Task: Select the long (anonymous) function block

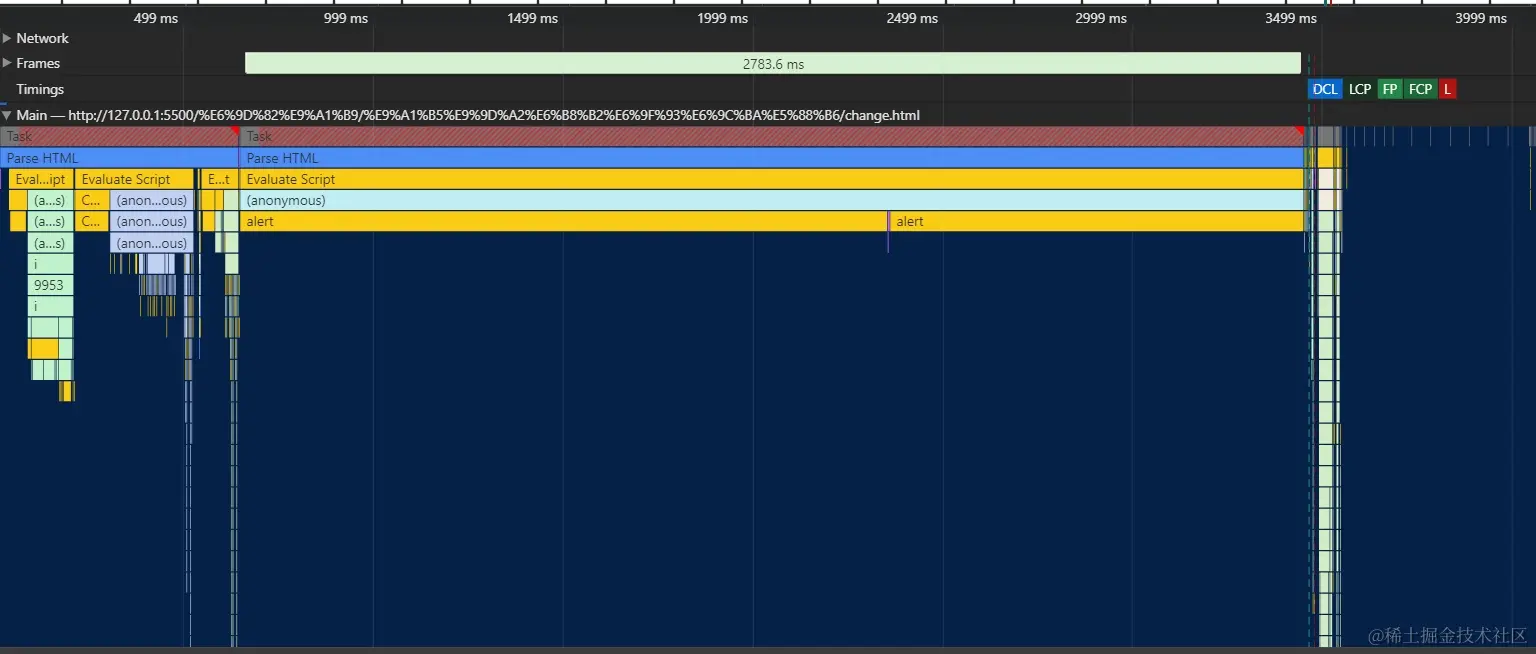Action: [772, 200]
